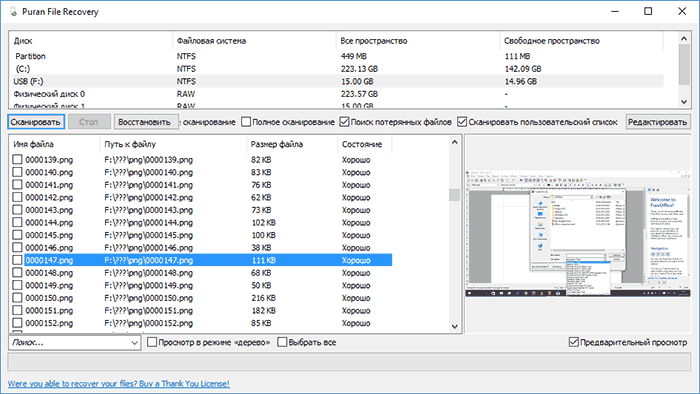The width and height of the screenshot is (700, 394).
Task: Click the disk list scrollbar thumb
Action: [x=684, y=64]
